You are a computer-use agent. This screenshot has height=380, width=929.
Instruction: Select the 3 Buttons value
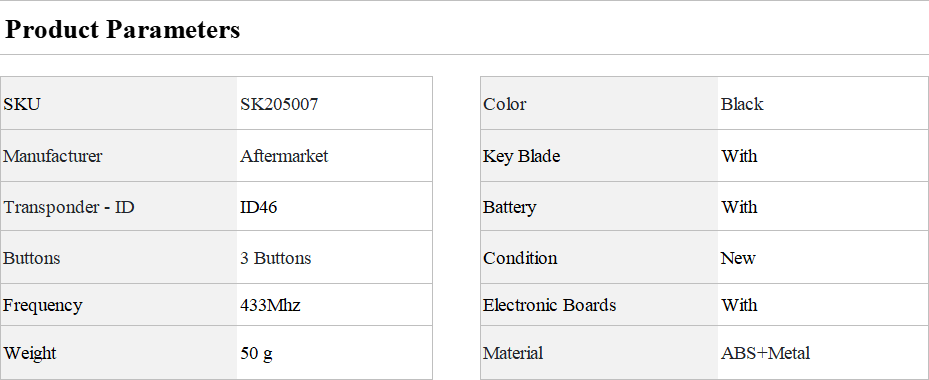coord(276,258)
